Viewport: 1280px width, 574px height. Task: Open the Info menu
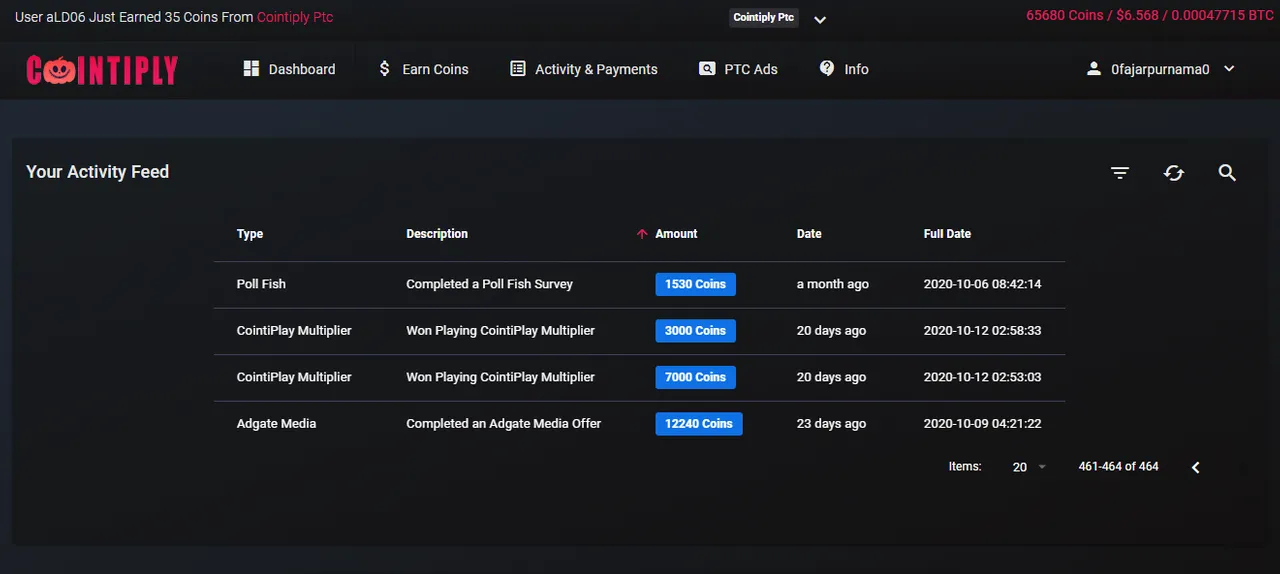pos(844,69)
